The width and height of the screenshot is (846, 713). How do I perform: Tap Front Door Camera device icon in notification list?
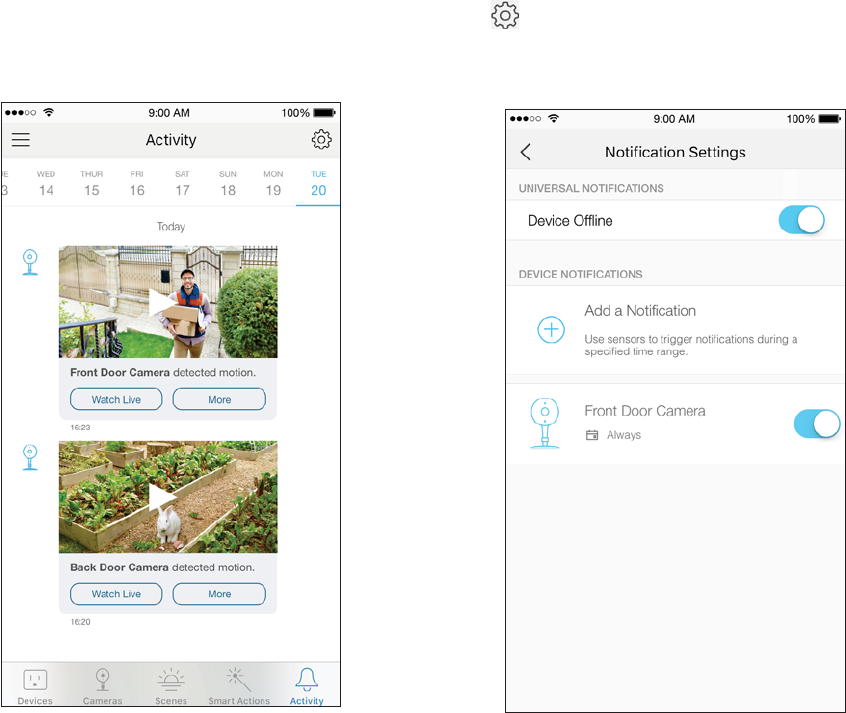545,423
